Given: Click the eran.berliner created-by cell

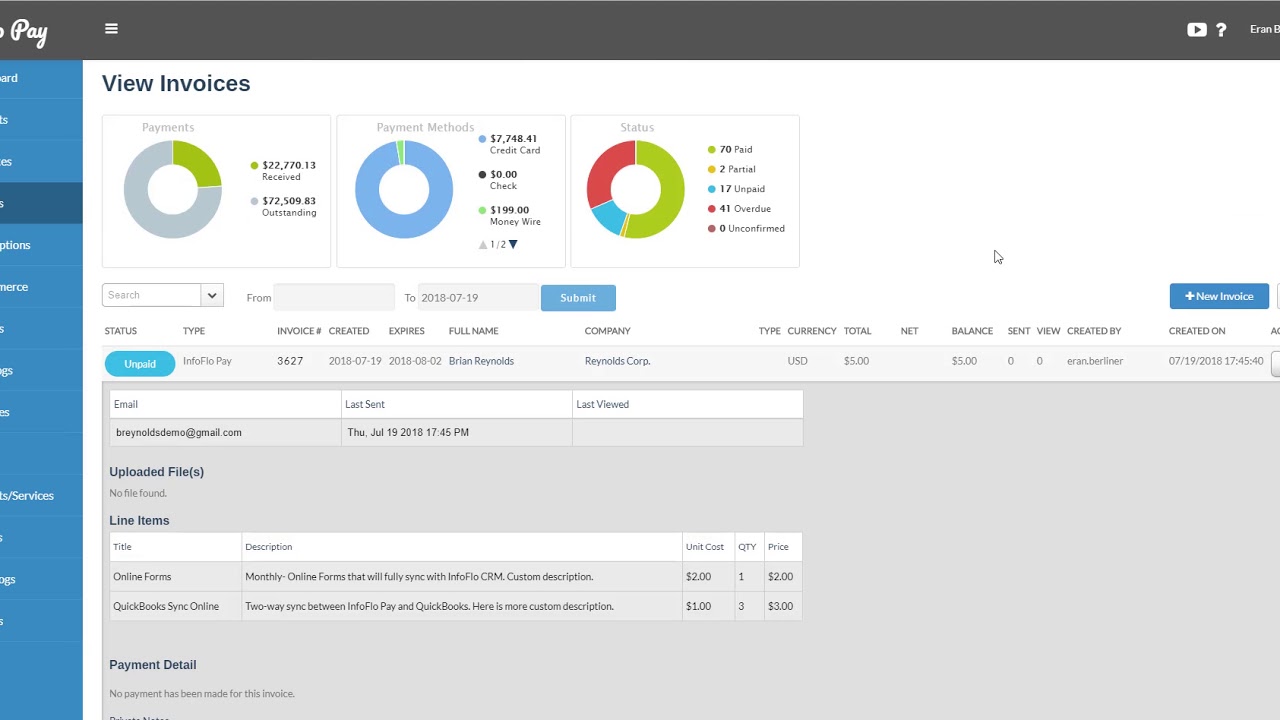Looking at the screenshot, I should [x=1095, y=361].
